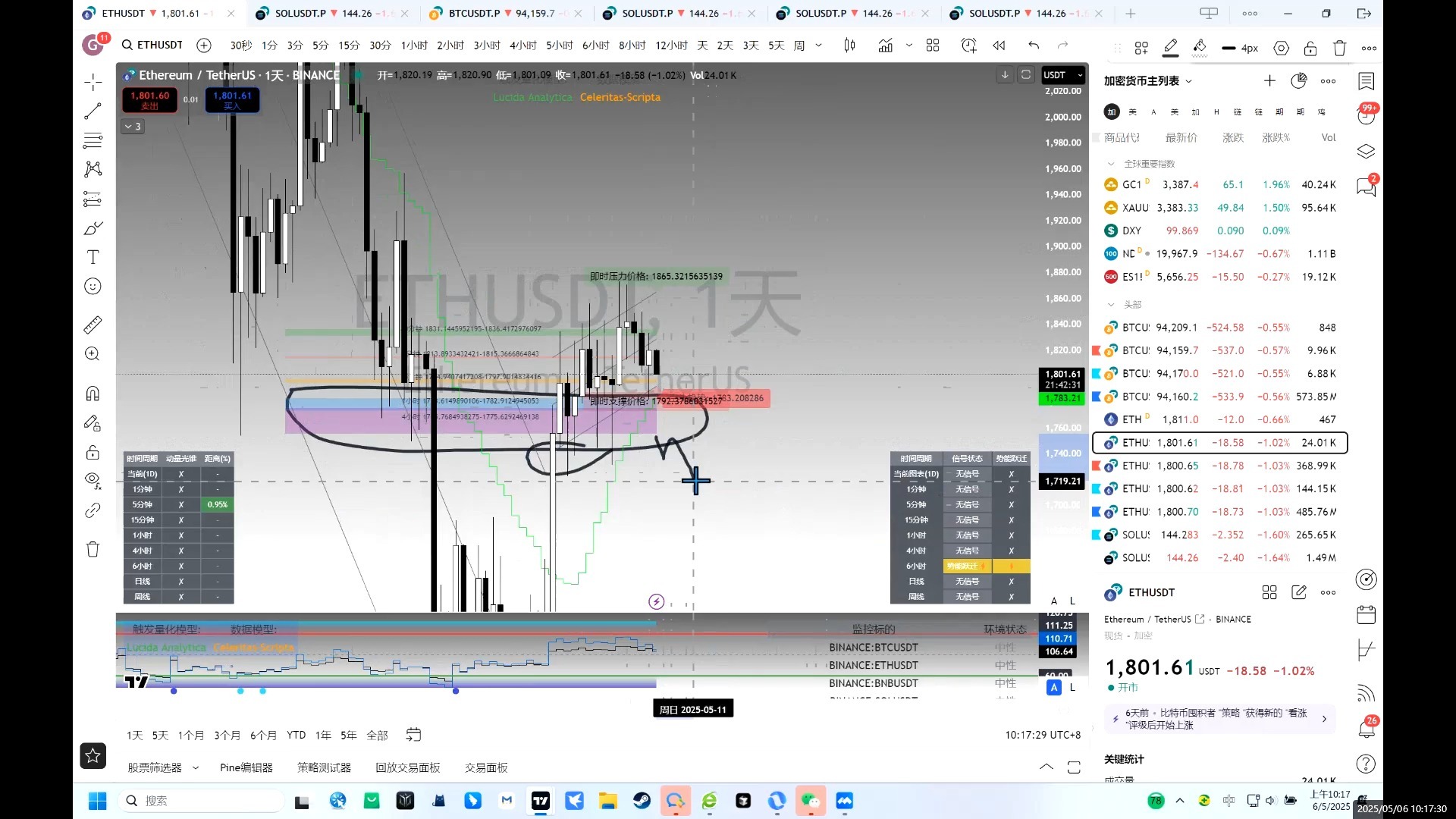
Task: Switch to the BTCUSDT.P browser tab
Action: point(474,13)
